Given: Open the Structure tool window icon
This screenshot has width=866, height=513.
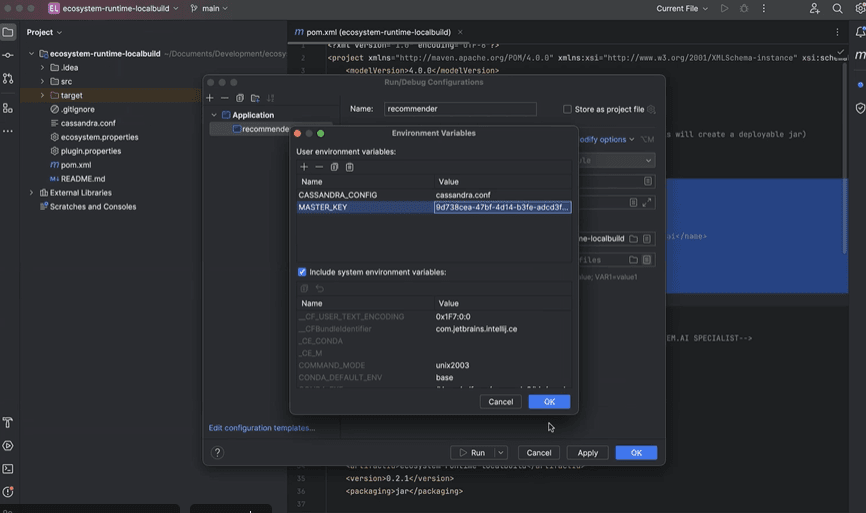Looking at the screenshot, I should click(x=8, y=108).
